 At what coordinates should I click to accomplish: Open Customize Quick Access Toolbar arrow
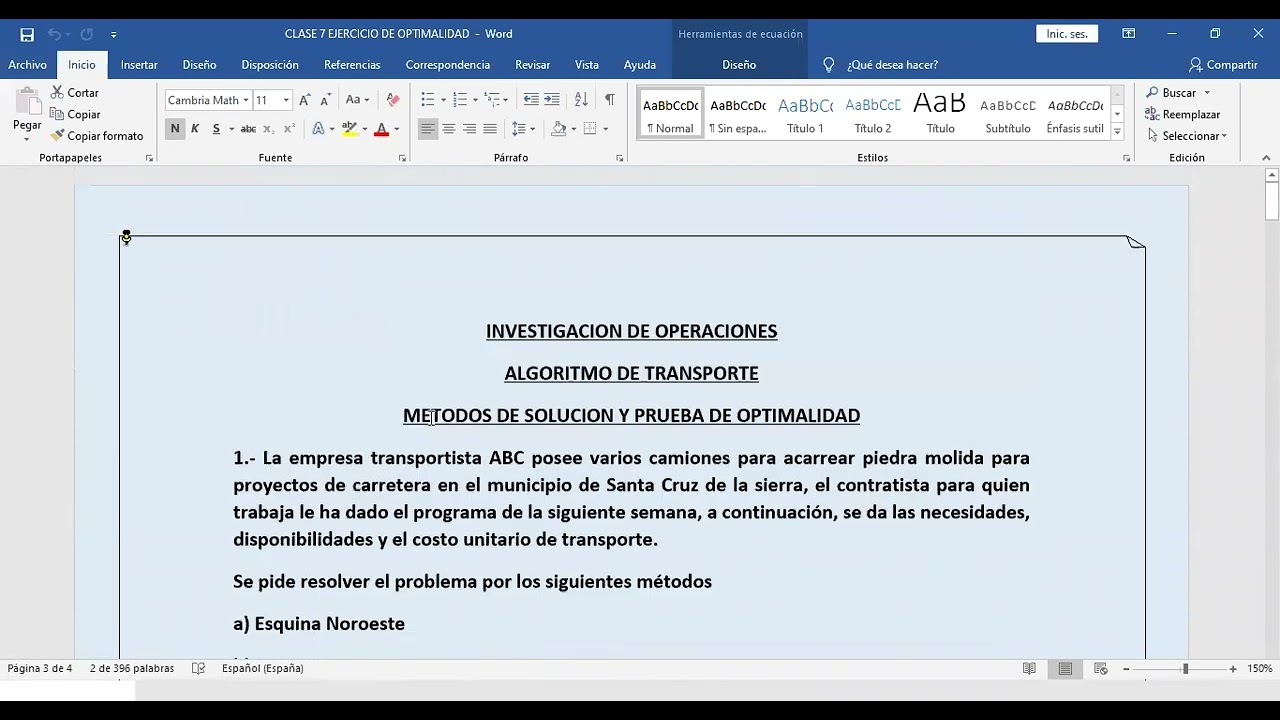[113, 35]
